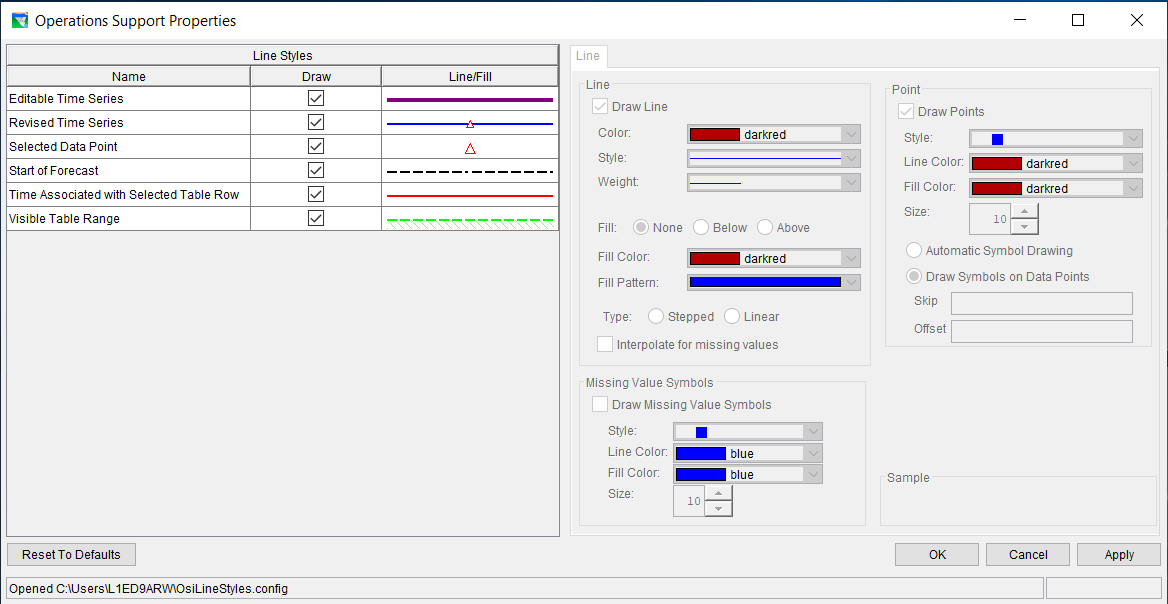
Task: Click the Selected Data Point triangle symbol
Action: (470, 148)
